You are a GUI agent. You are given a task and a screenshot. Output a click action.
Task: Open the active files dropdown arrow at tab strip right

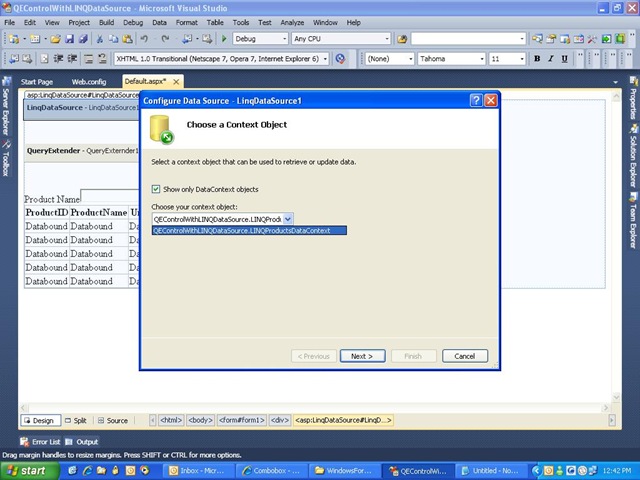click(x=616, y=82)
